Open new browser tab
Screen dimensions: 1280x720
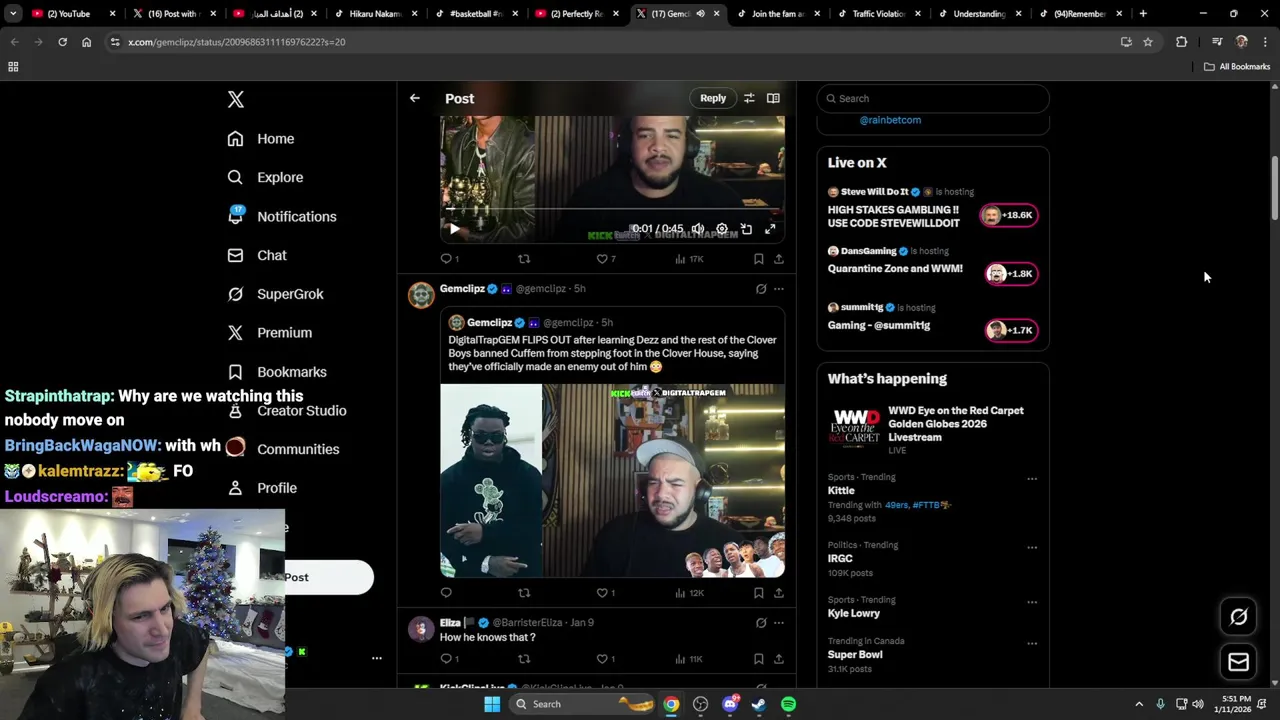coord(1143,14)
